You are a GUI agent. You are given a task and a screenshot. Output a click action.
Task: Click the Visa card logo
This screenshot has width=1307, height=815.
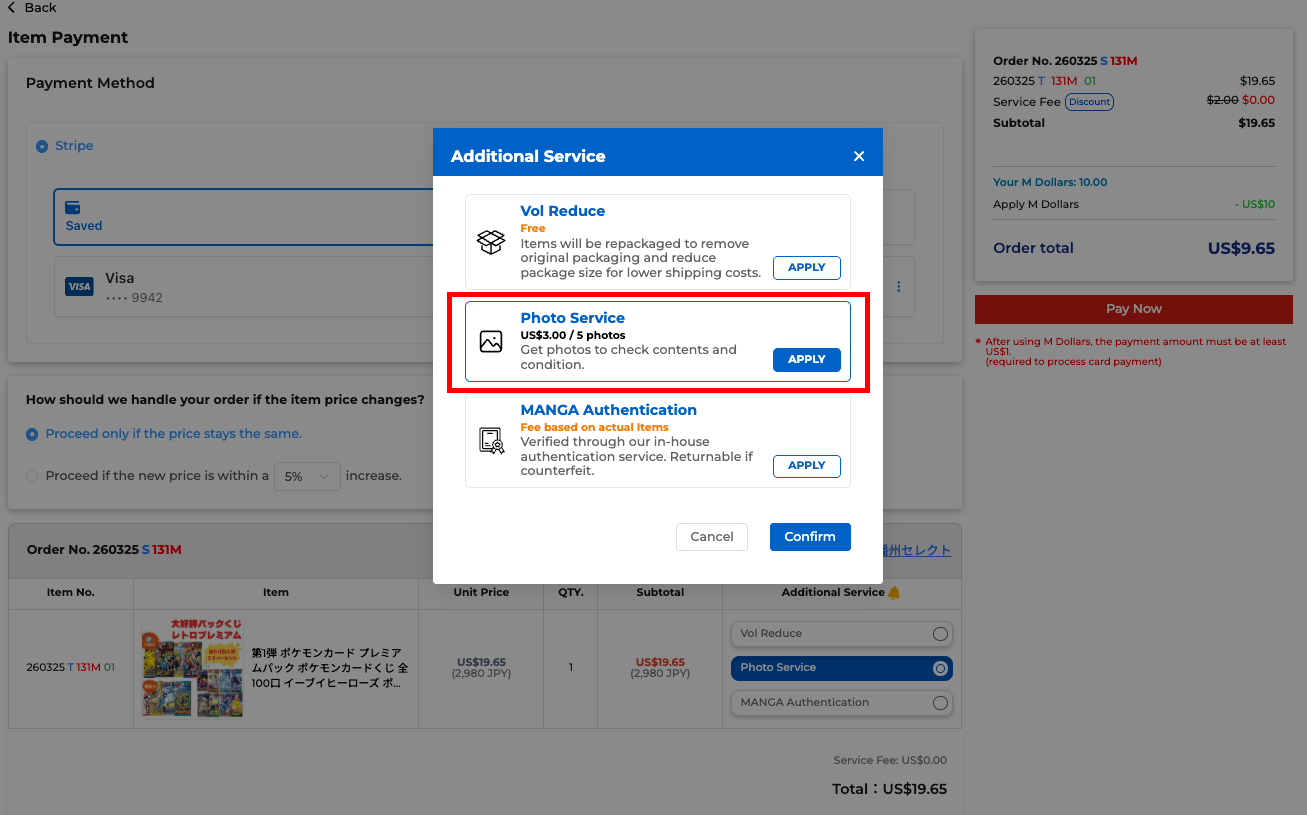(79, 287)
